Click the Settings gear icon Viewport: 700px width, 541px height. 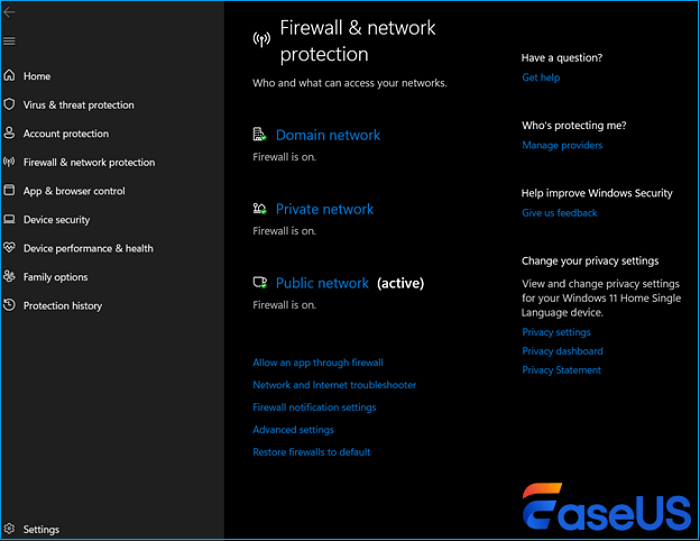10,529
